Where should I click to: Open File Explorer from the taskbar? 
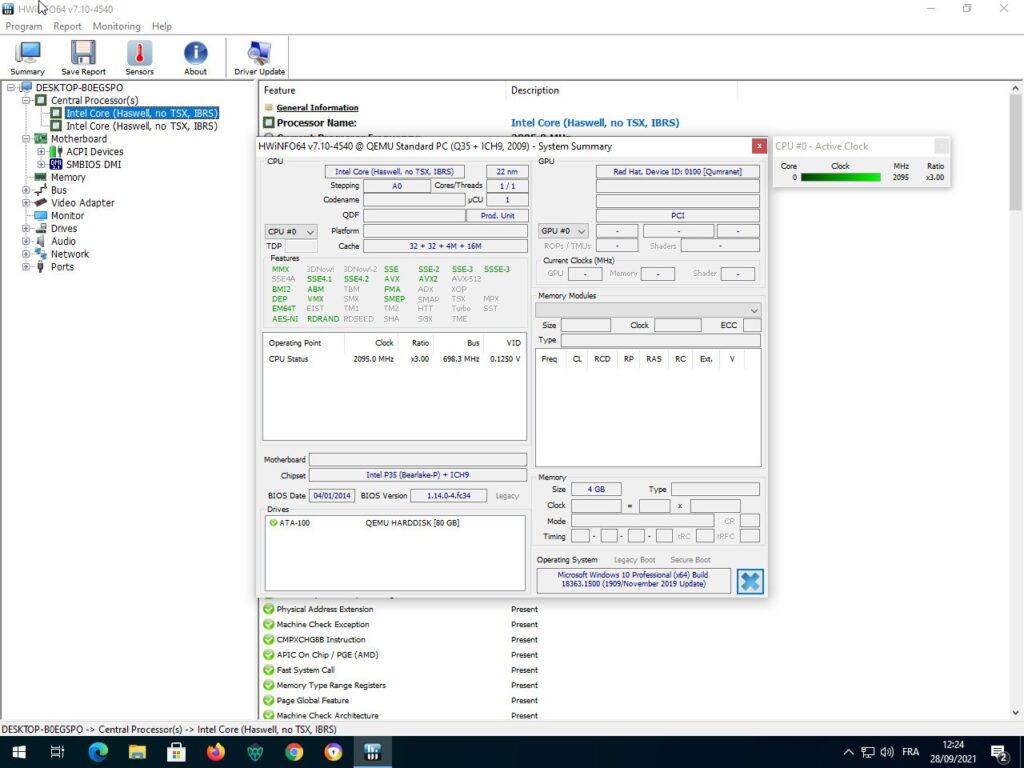[137, 752]
